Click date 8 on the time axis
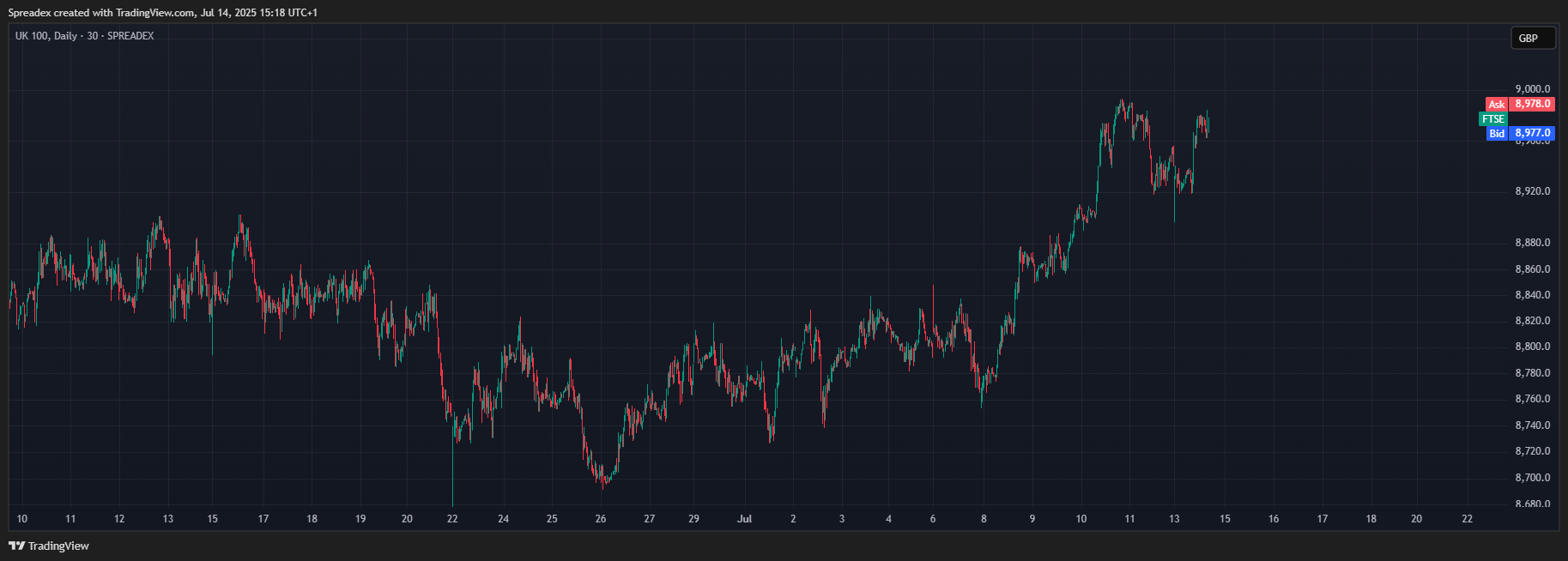1568x561 pixels. click(x=984, y=519)
